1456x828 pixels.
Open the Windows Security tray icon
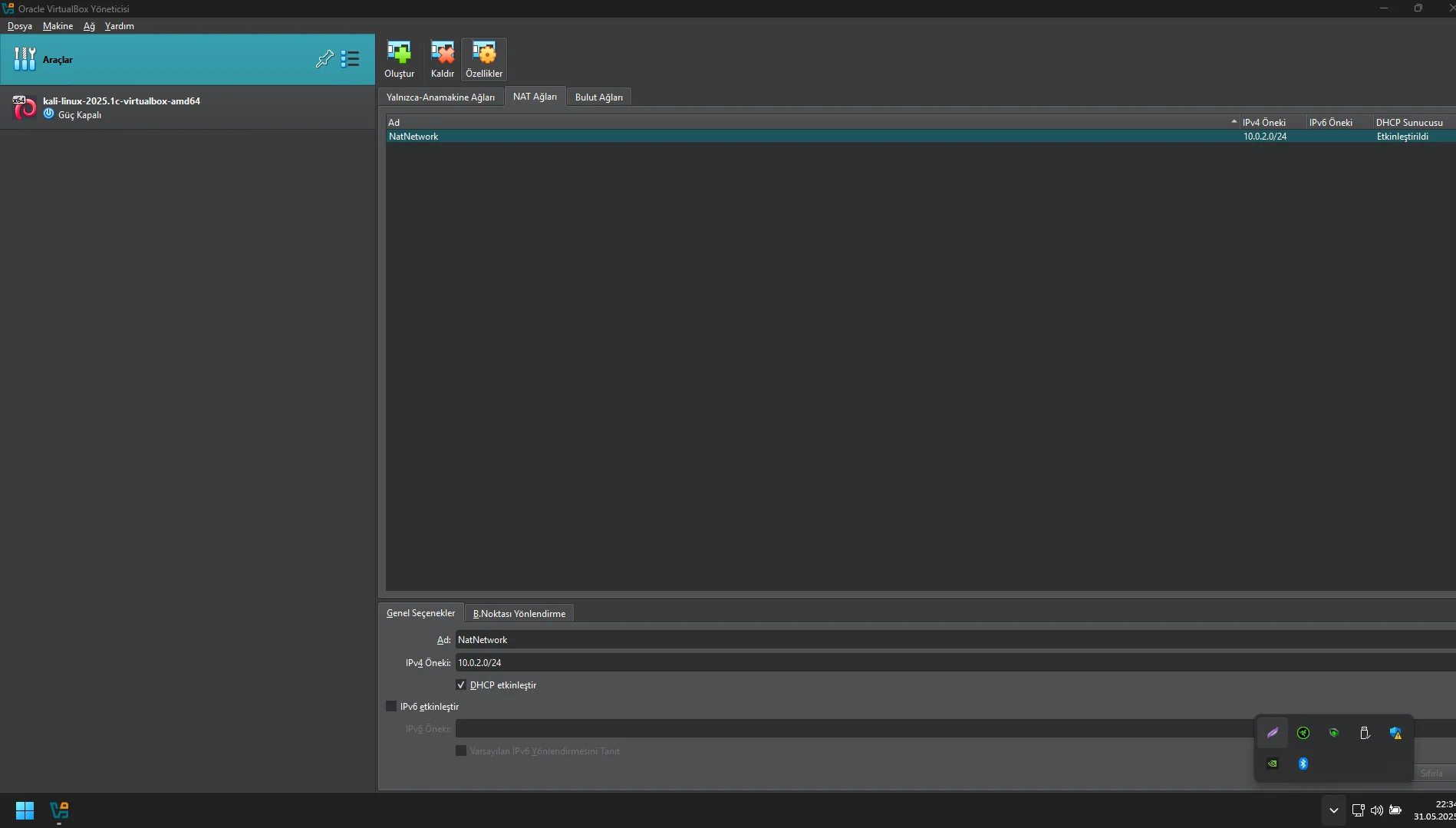pos(1395,733)
